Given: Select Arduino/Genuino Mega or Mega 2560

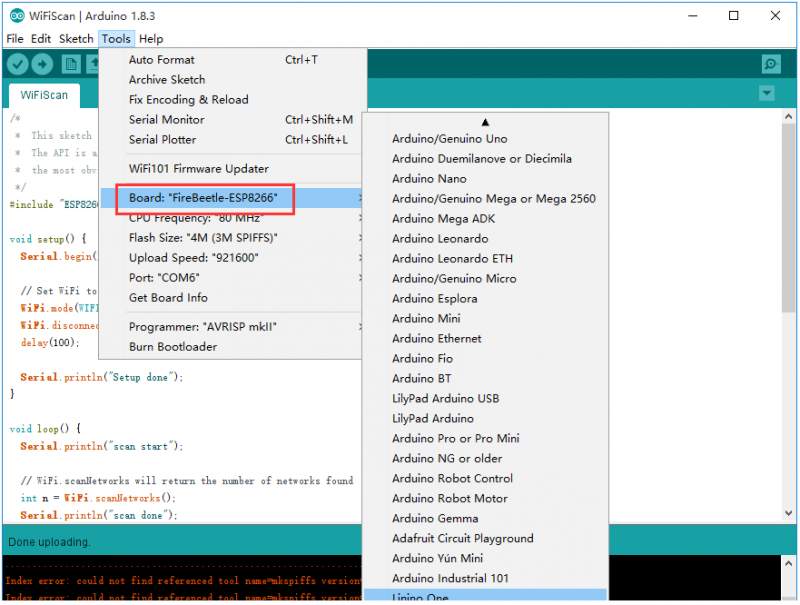Looking at the screenshot, I should [x=485, y=198].
